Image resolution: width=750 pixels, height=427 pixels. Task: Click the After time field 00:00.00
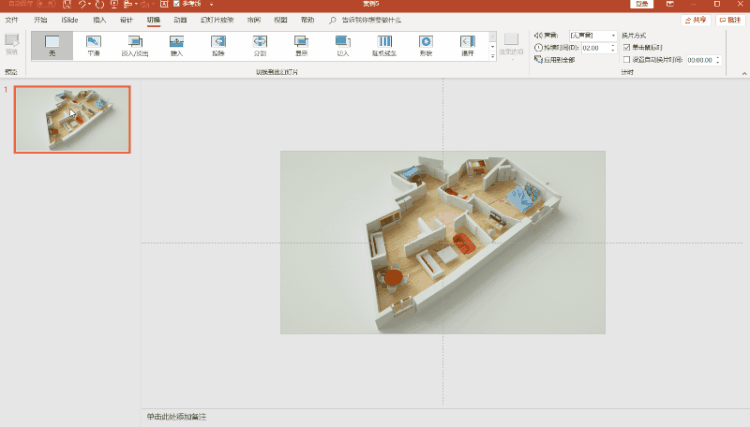(700, 60)
